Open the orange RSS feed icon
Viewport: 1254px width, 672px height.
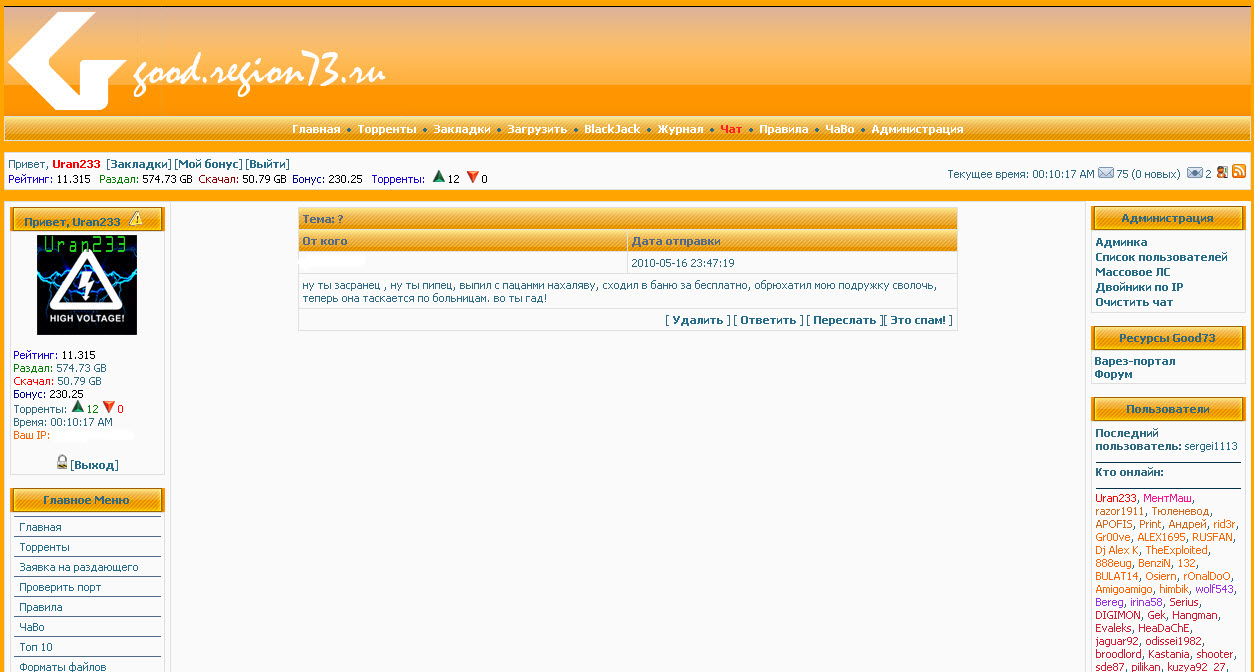(1239, 172)
